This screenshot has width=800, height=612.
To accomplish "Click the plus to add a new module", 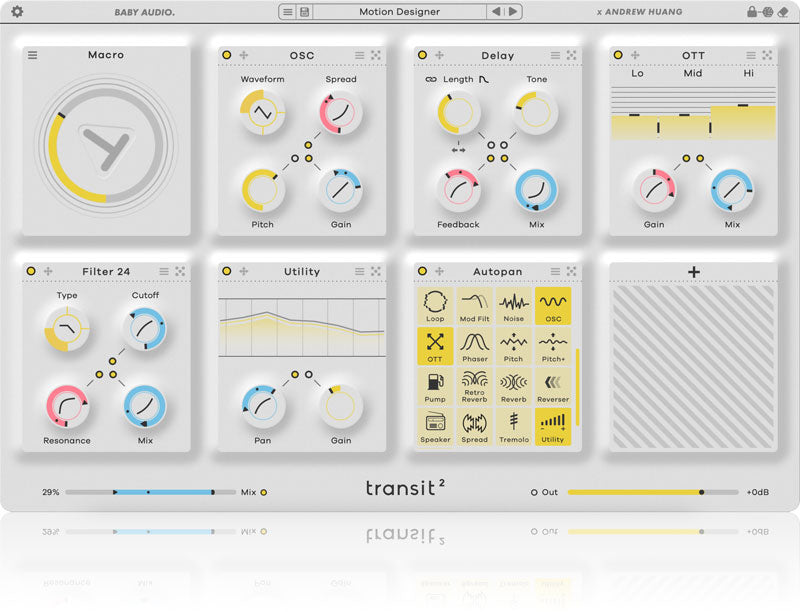I will click(x=693, y=272).
